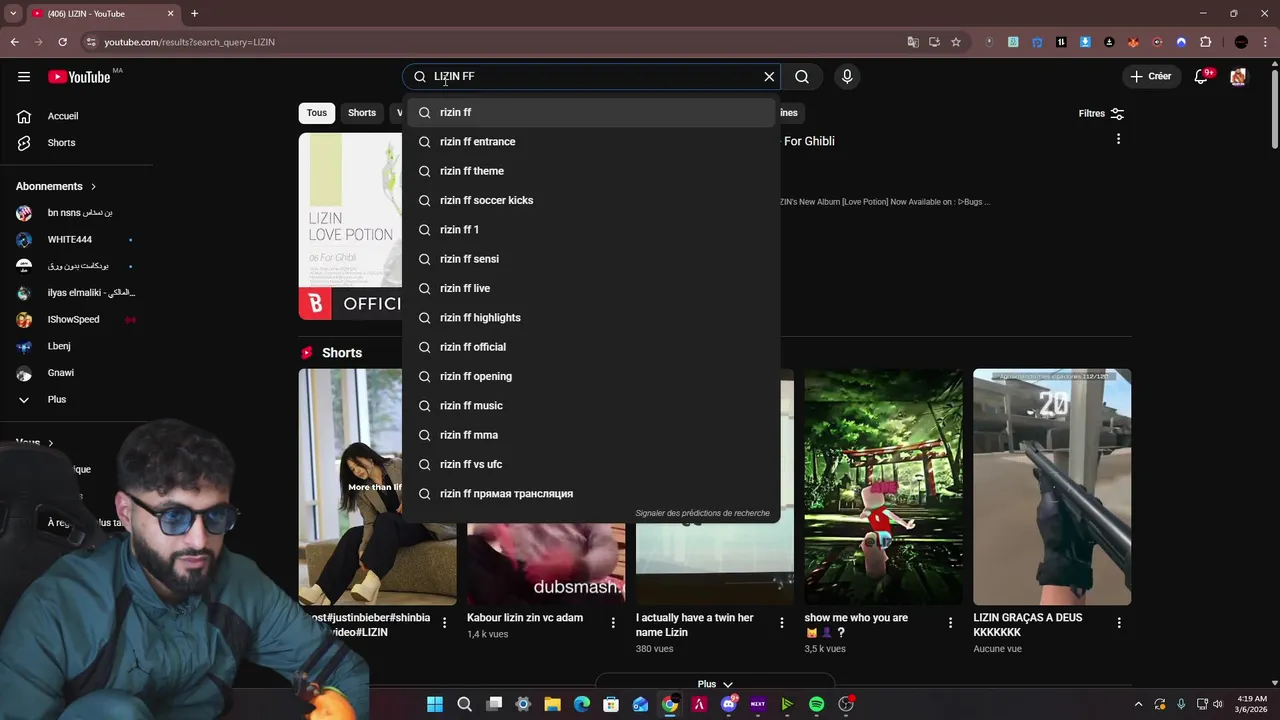The width and height of the screenshot is (1280, 720).
Task: Click Signaler des prédictions de recherche
Action: [703, 513]
